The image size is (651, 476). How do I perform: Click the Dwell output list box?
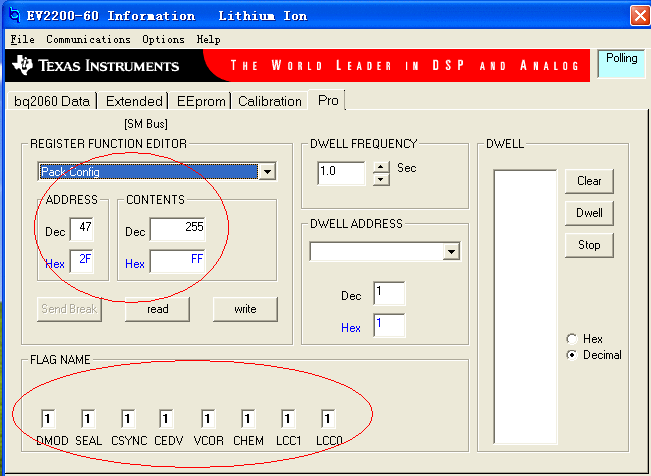pos(525,307)
